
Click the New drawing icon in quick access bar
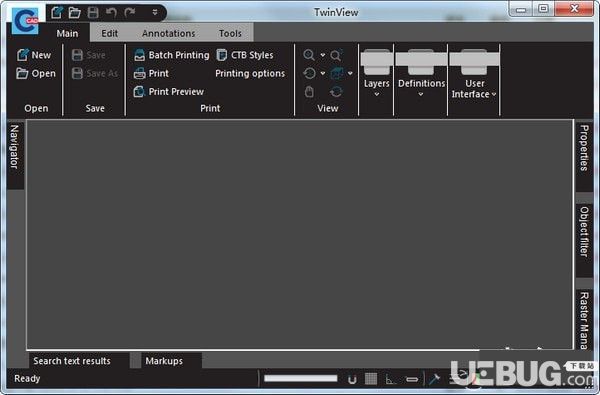[57, 12]
